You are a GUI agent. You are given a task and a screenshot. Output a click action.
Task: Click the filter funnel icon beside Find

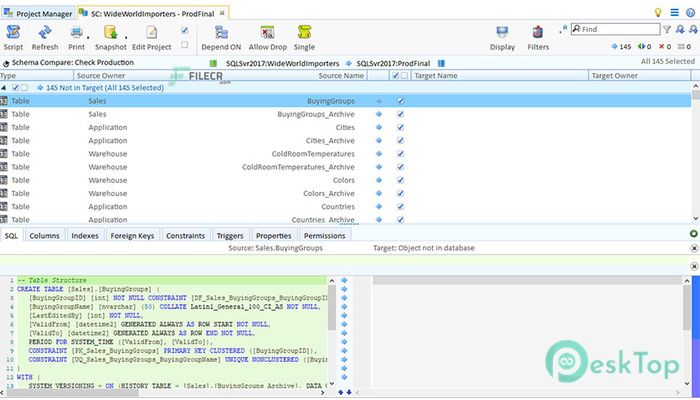point(667,29)
